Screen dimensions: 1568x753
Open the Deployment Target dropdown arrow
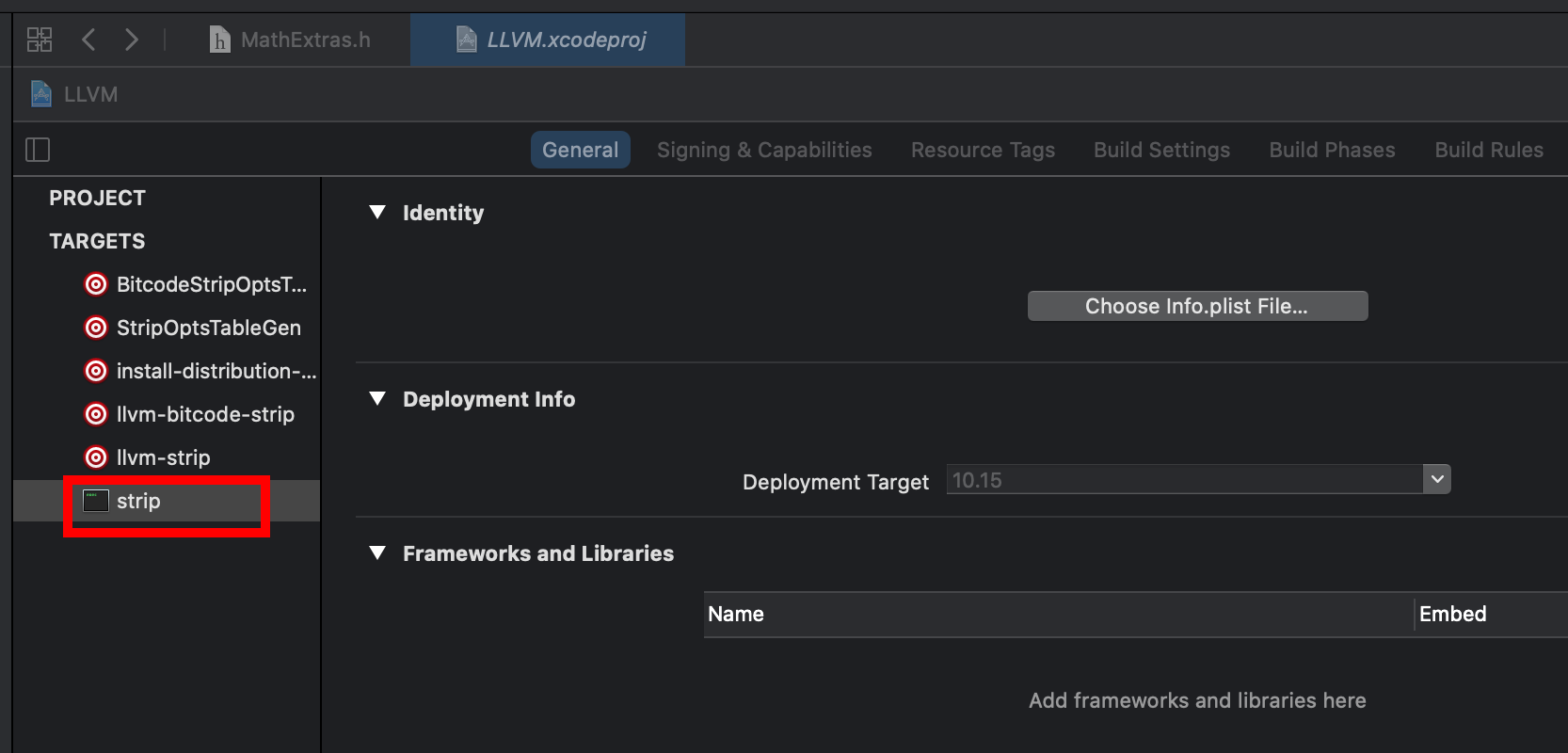click(x=1437, y=479)
